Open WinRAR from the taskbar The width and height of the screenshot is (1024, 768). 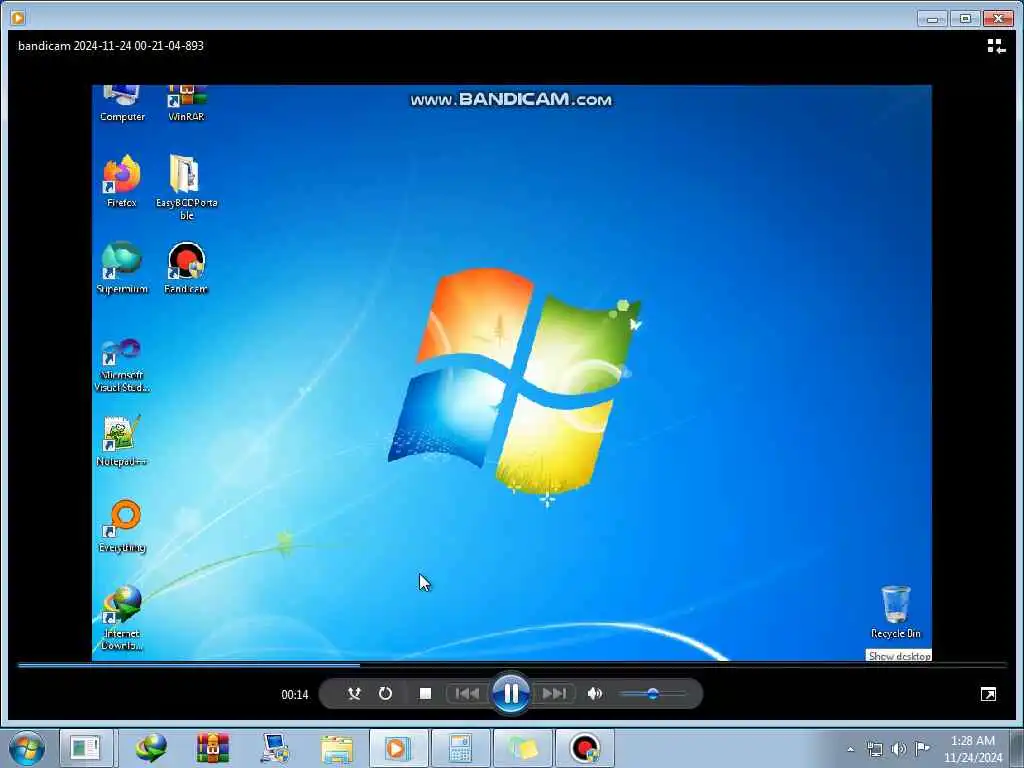point(213,748)
